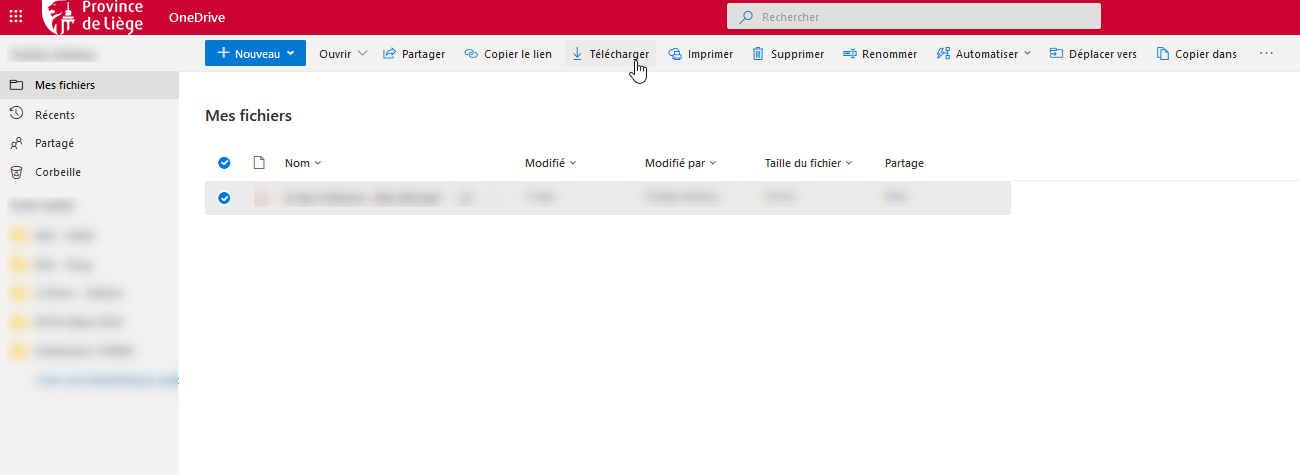Click the Télécharger download button
The image size is (1300, 475).
click(x=611, y=54)
